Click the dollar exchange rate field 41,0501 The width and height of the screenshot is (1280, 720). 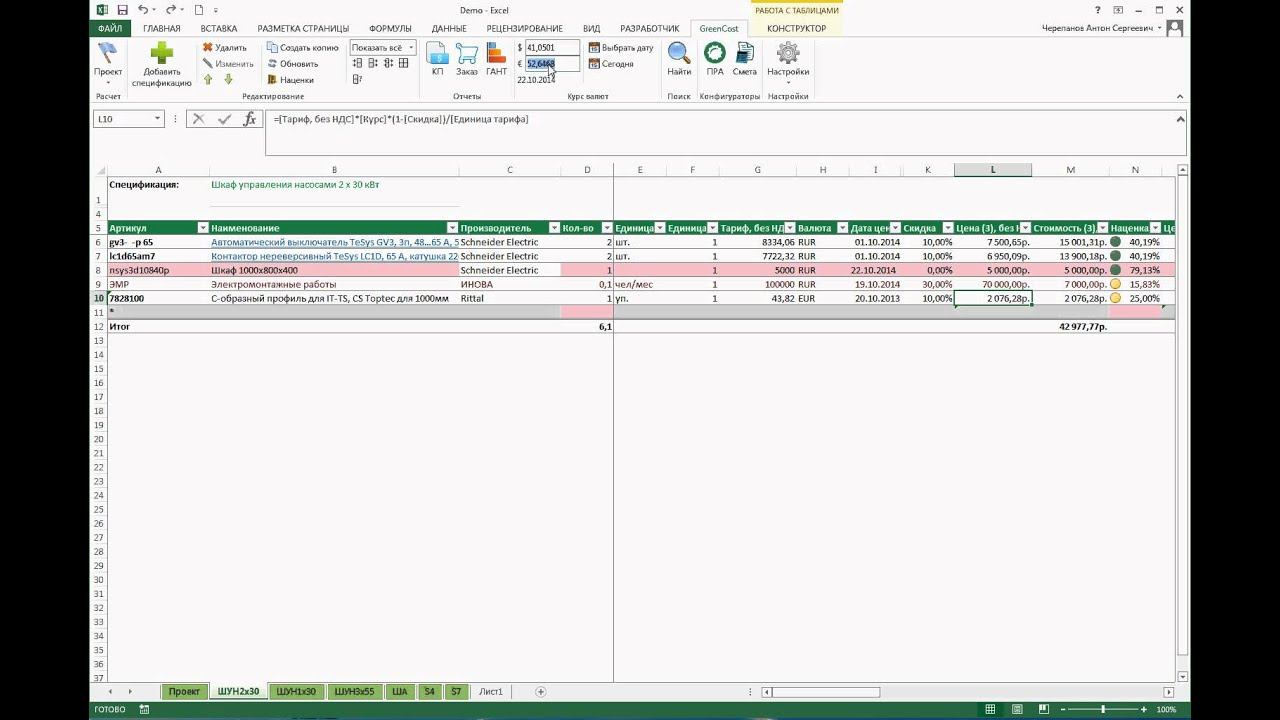click(552, 48)
